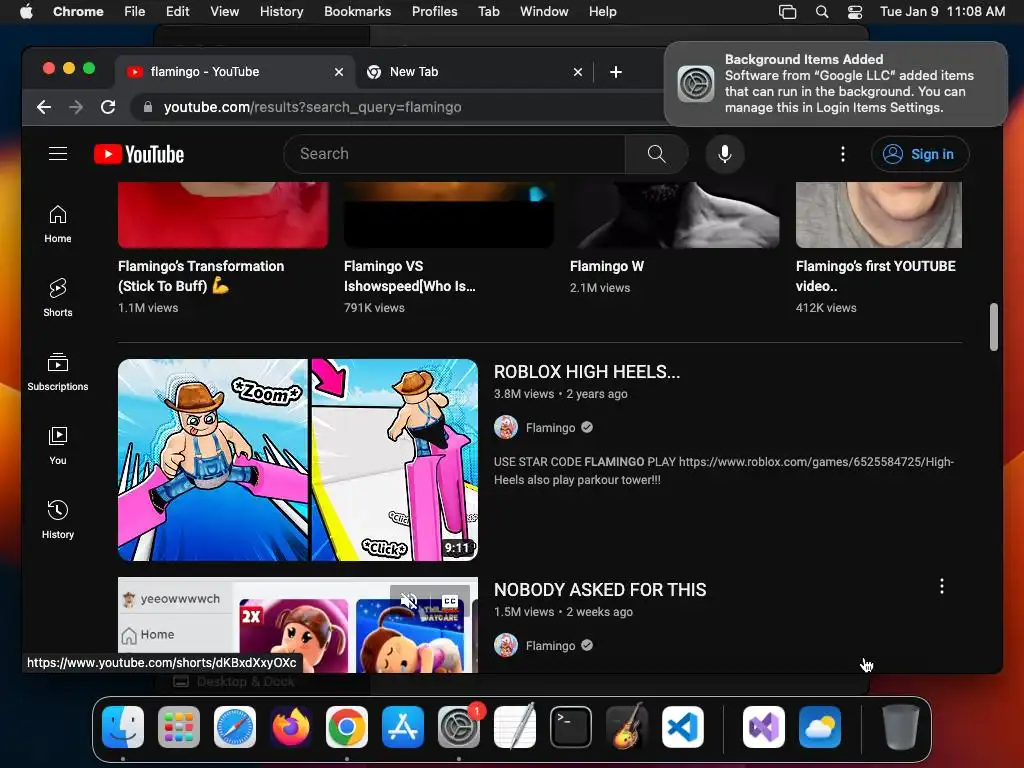Click Stage Manager icon in menu bar
Image resolution: width=1024 pixels, height=768 pixels.
coord(788,12)
